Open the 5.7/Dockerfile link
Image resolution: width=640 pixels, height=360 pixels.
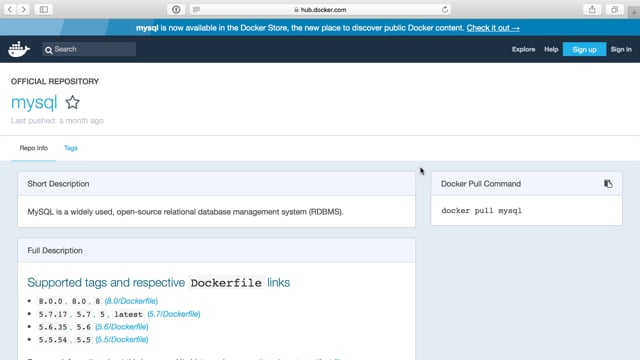point(174,314)
